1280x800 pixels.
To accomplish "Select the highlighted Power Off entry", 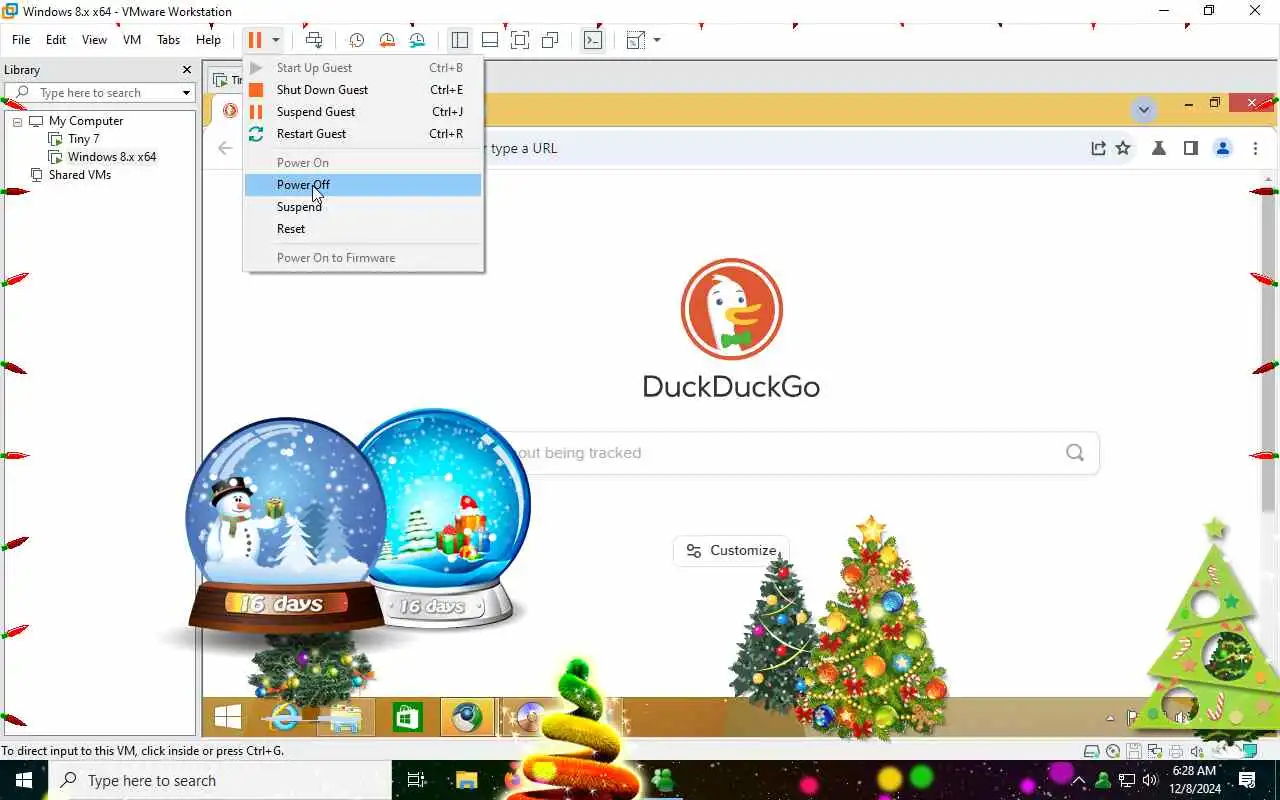I will pos(363,185).
